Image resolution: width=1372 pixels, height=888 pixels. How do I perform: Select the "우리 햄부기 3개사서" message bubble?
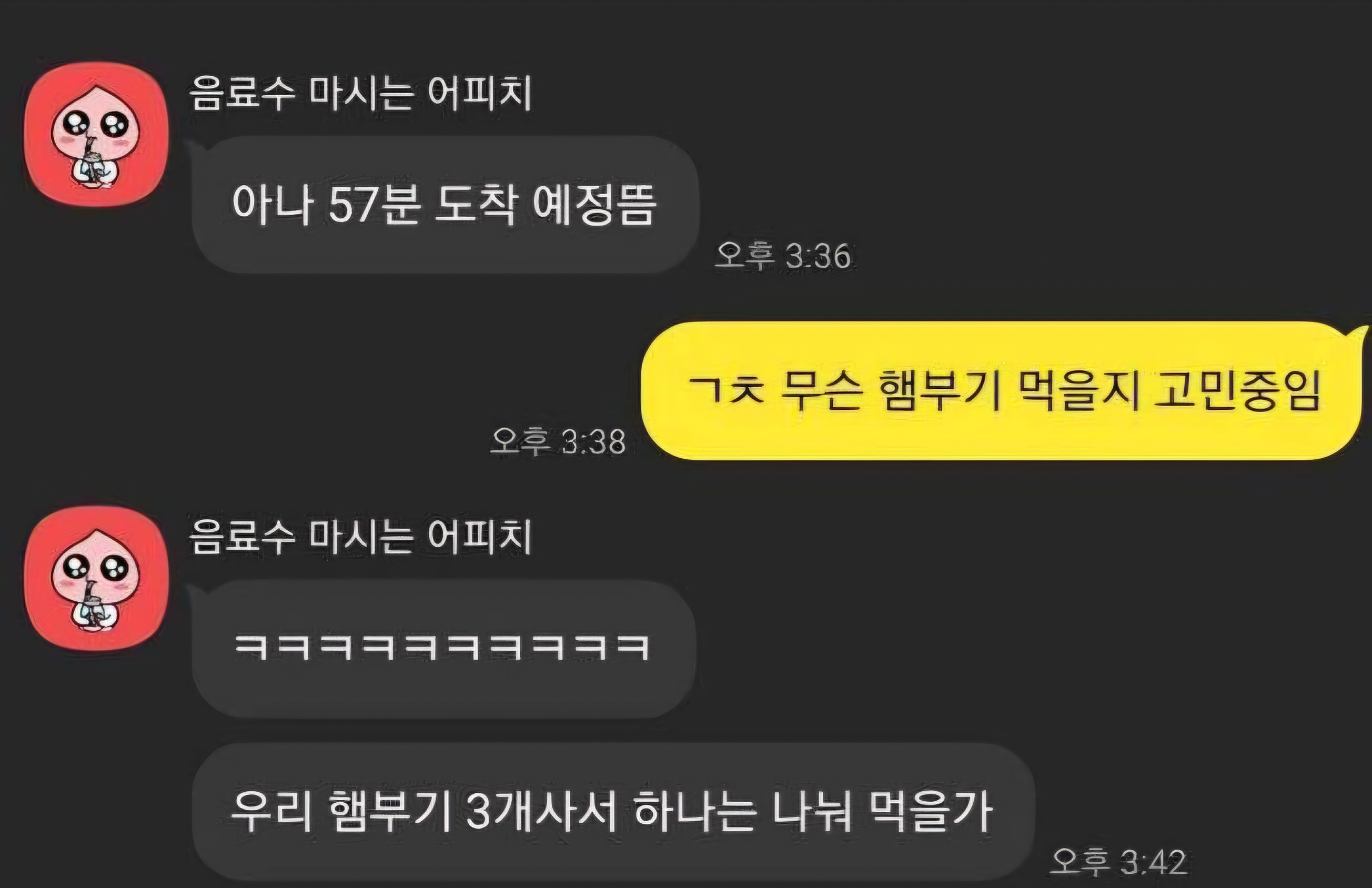pyautogui.click(x=613, y=812)
